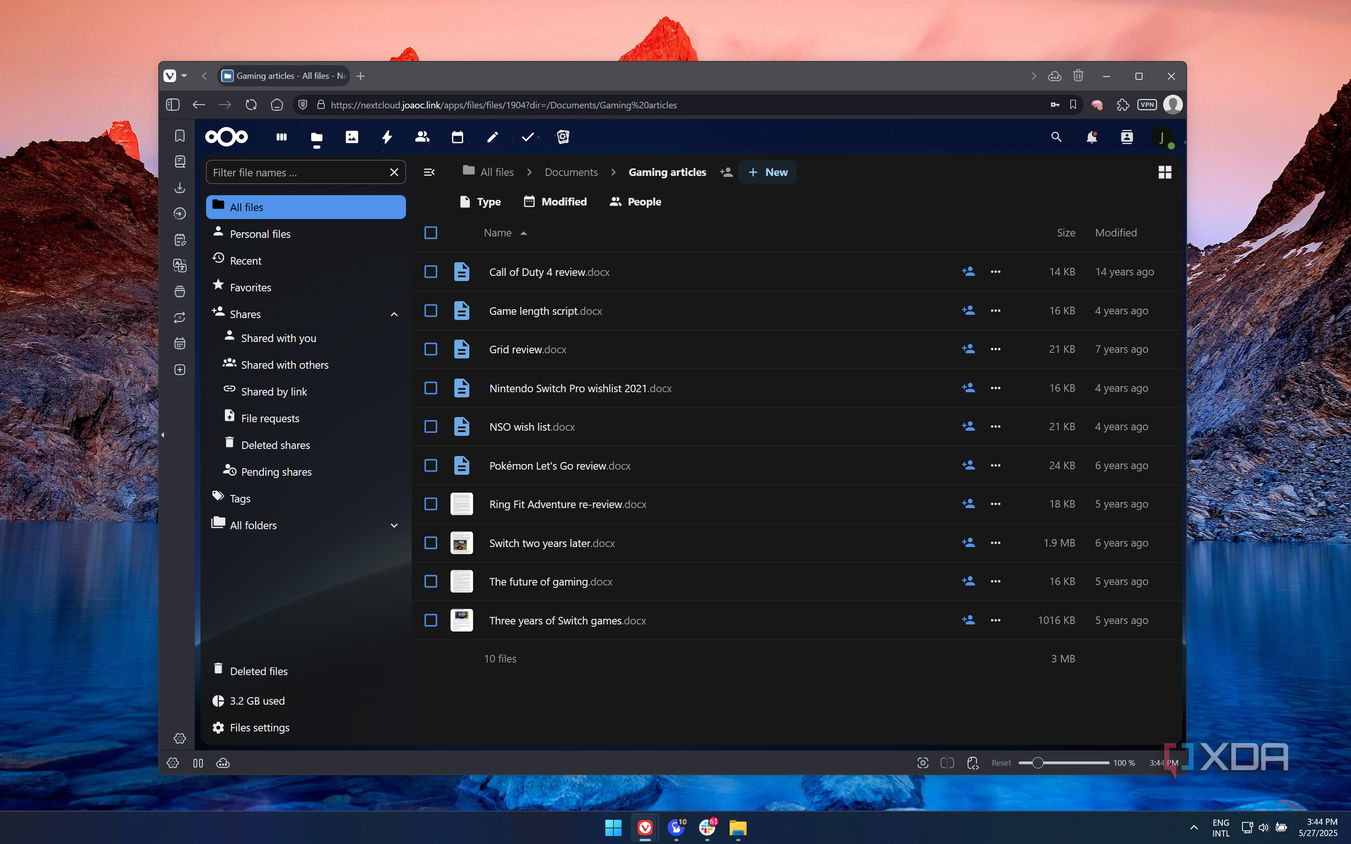Check Grid review.docx checkbox
Image resolution: width=1351 pixels, height=844 pixels.
pos(431,349)
